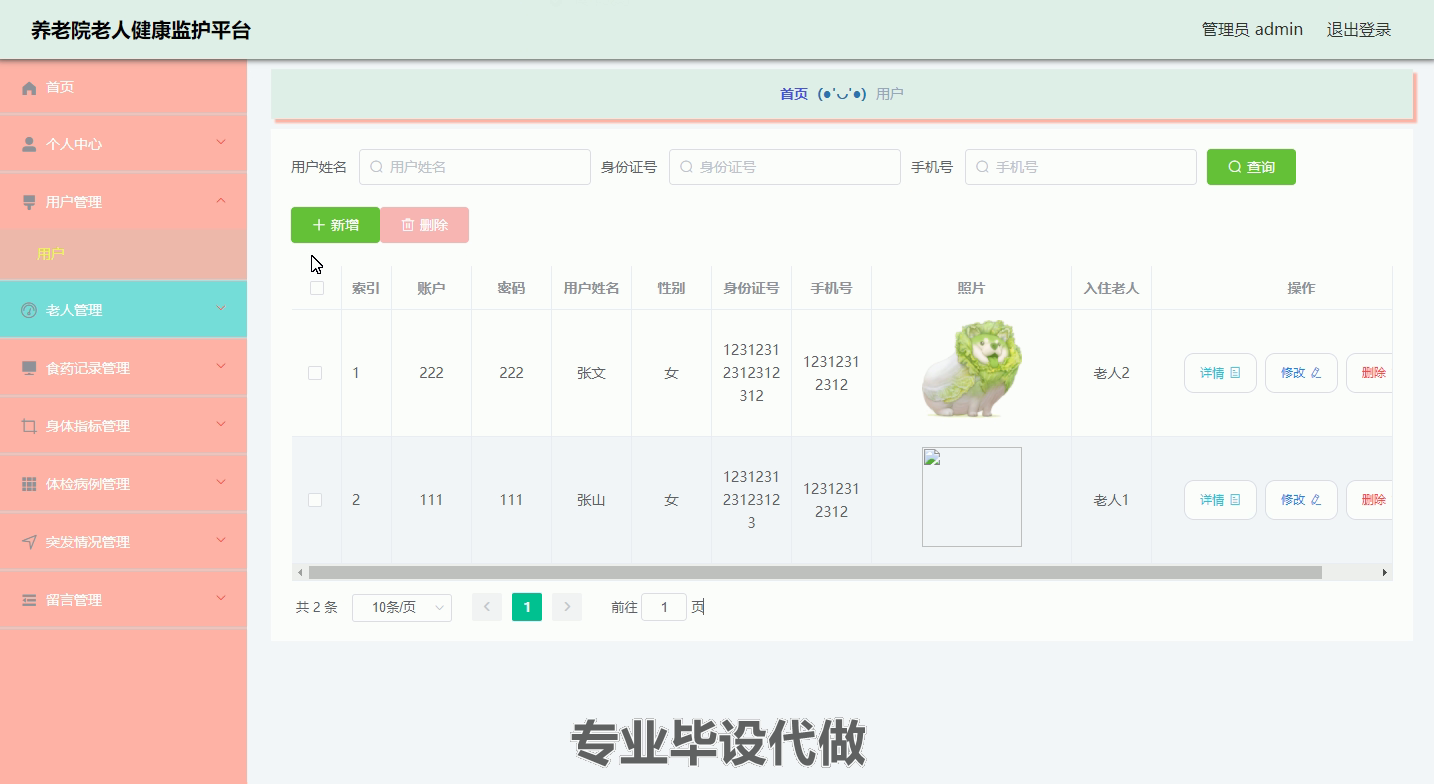Click the magnifier icon in 查询 button
Screen dimensions: 1434x784
pyautogui.click(x=1235, y=167)
